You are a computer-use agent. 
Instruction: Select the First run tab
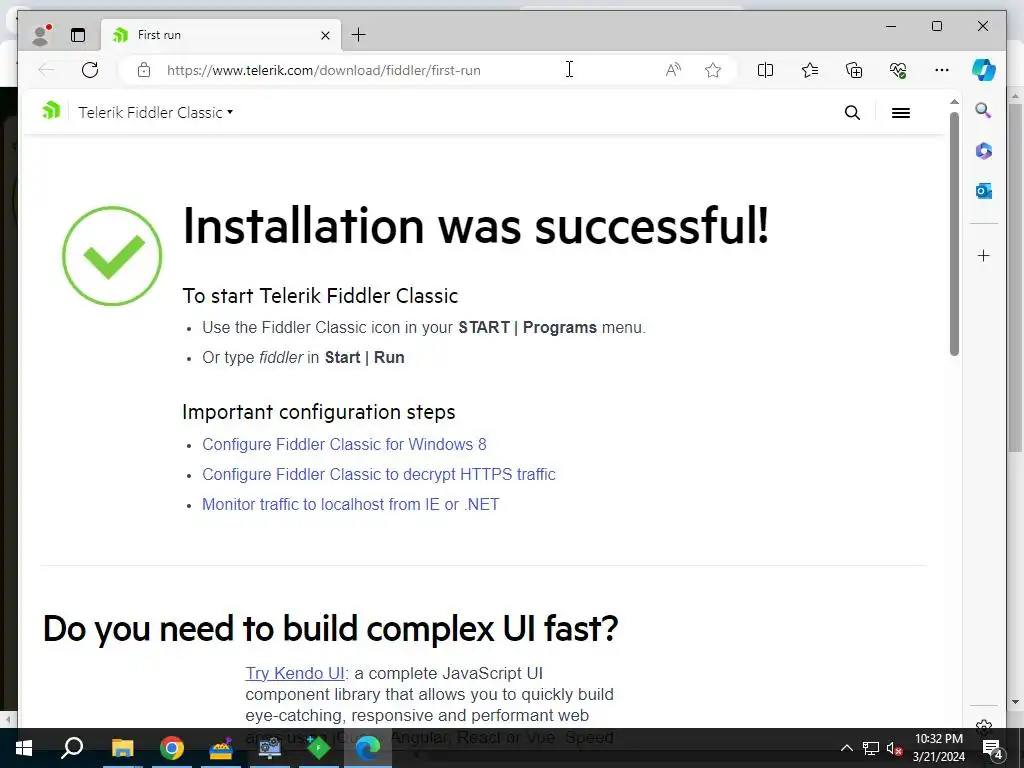[x=221, y=35]
